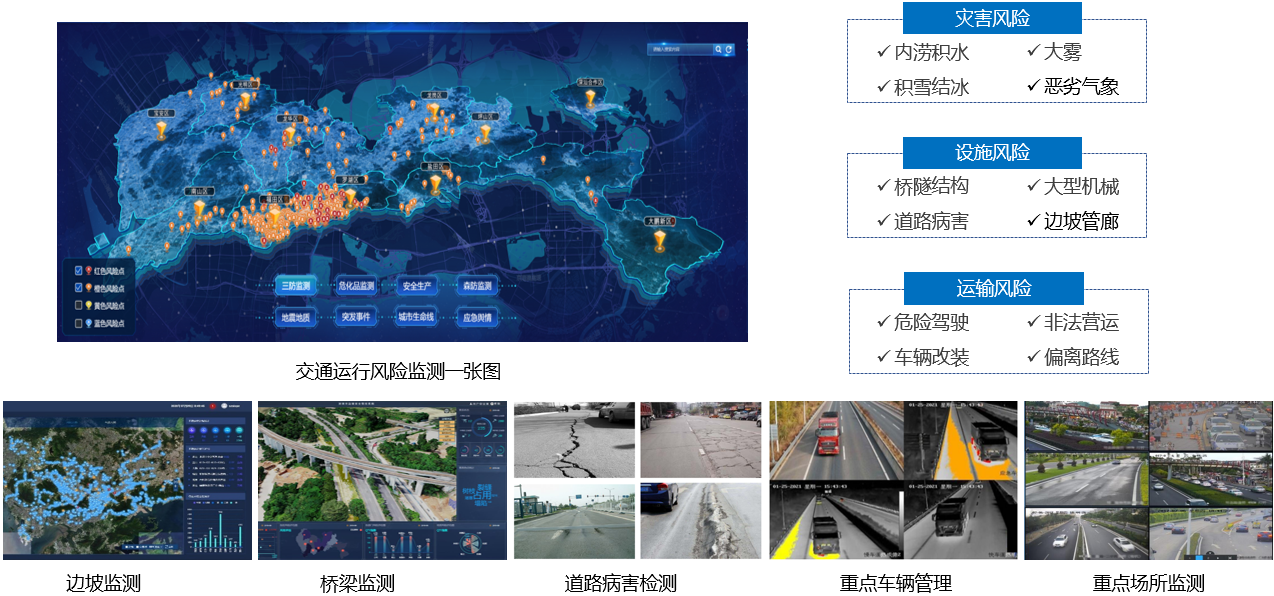Image resolution: width=1274 pixels, height=596 pixels.
Task: Click the 坪山区 district marker pin
Action: [x=485, y=132]
